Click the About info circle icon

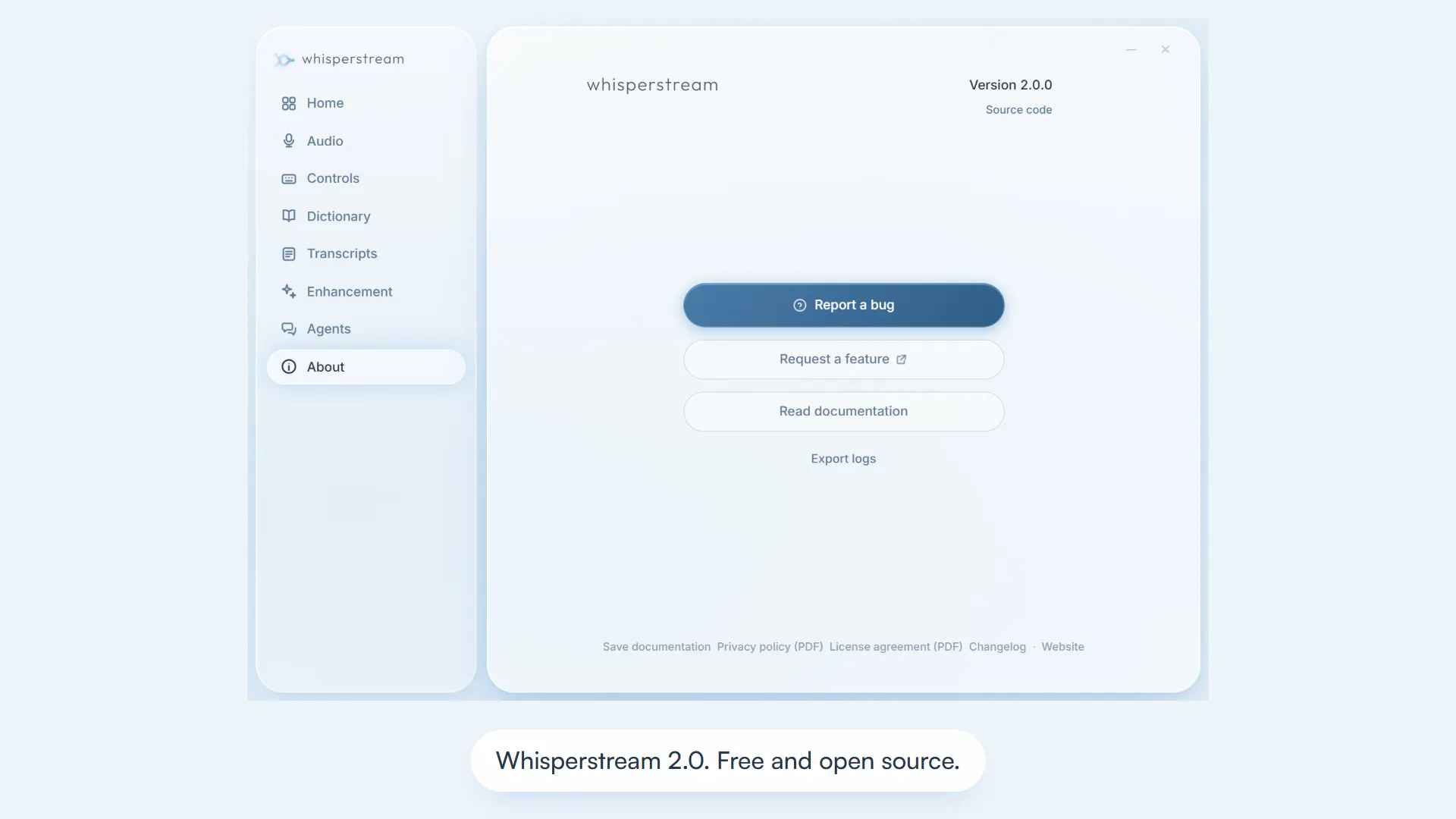(289, 367)
